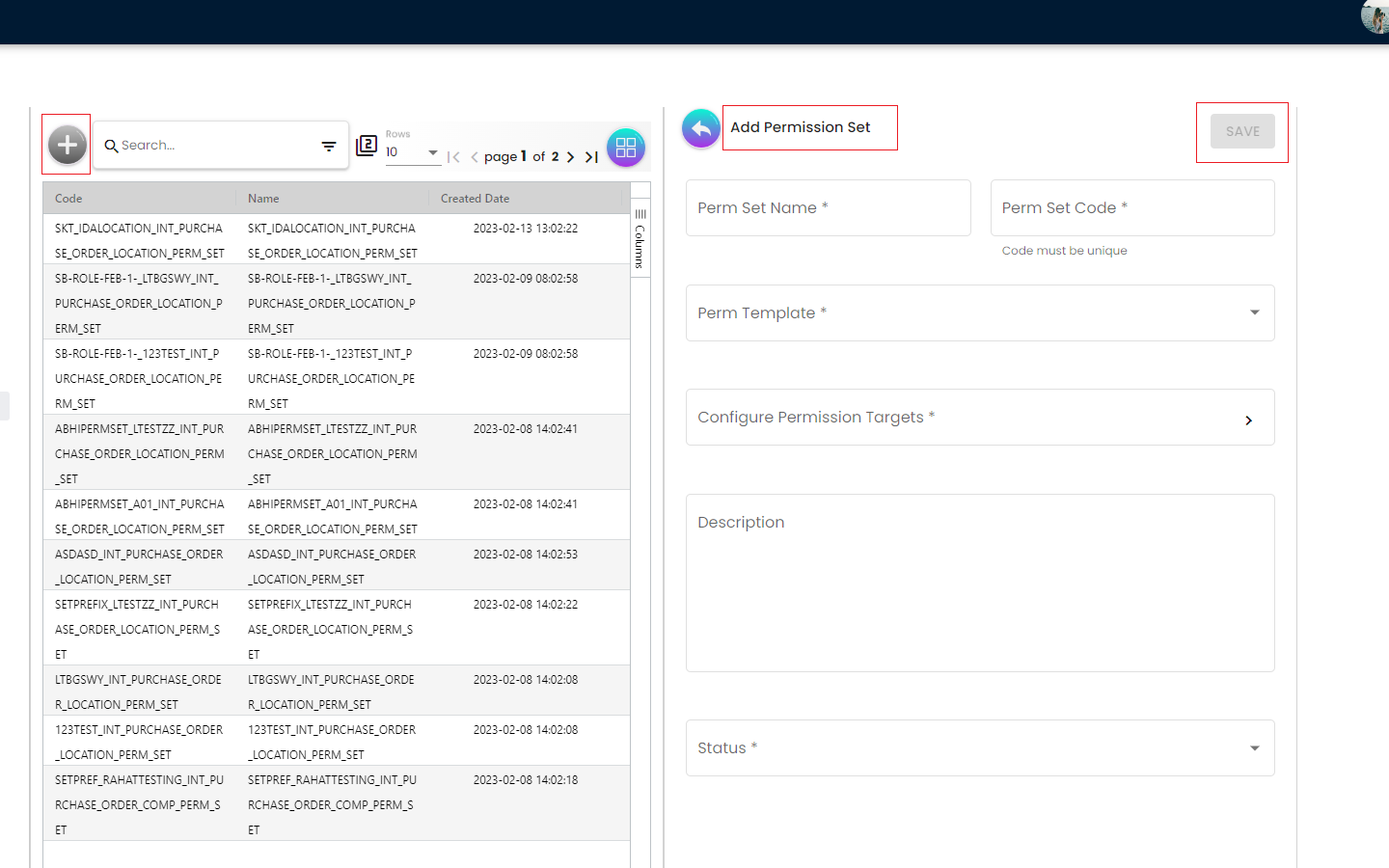Open the grid view icon button
This screenshot has height=868, width=1389.
coord(626,148)
